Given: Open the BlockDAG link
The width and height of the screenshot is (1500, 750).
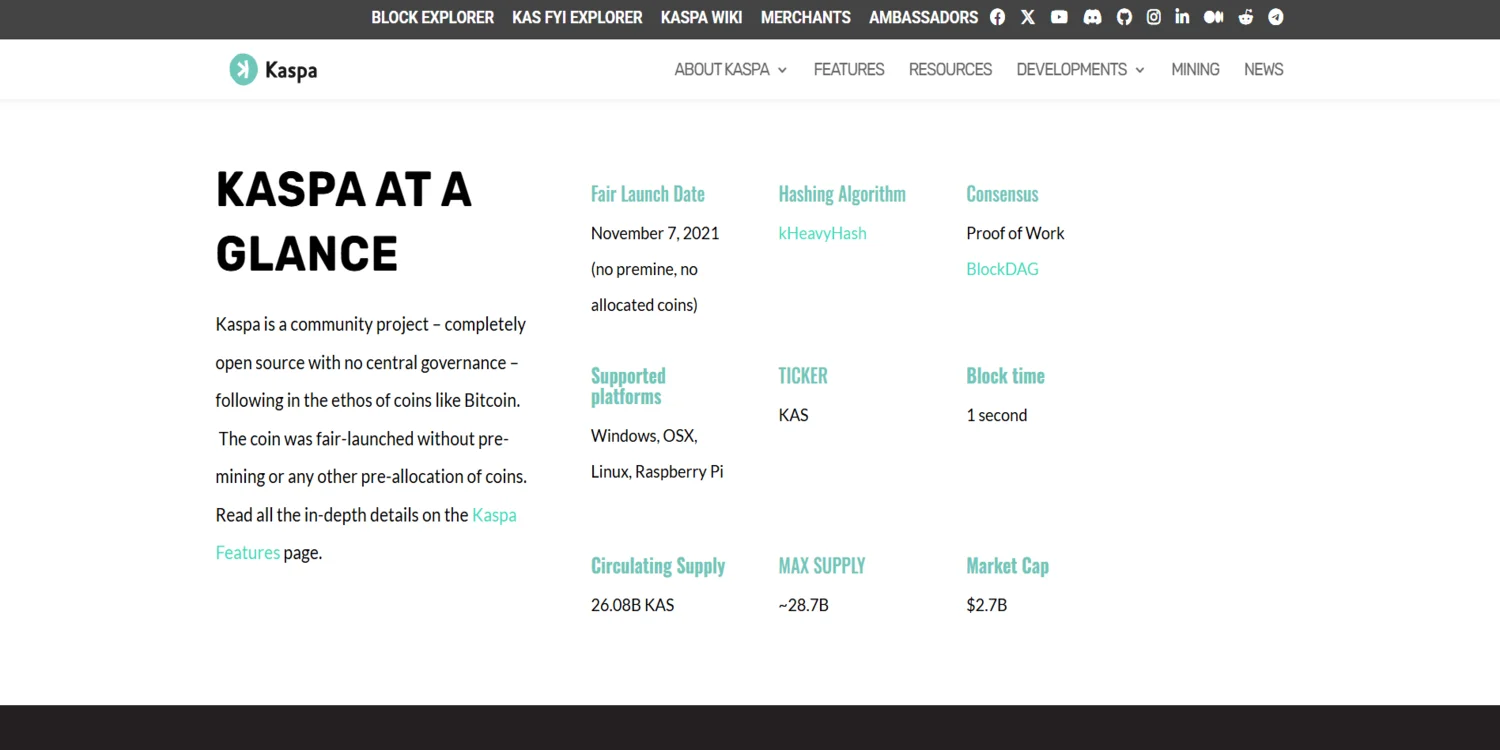Looking at the screenshot, I should pos(1002,269).
